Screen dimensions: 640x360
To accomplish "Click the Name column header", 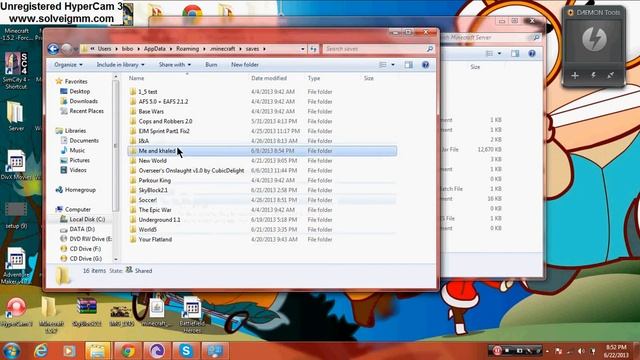I will tap(136, 78).
